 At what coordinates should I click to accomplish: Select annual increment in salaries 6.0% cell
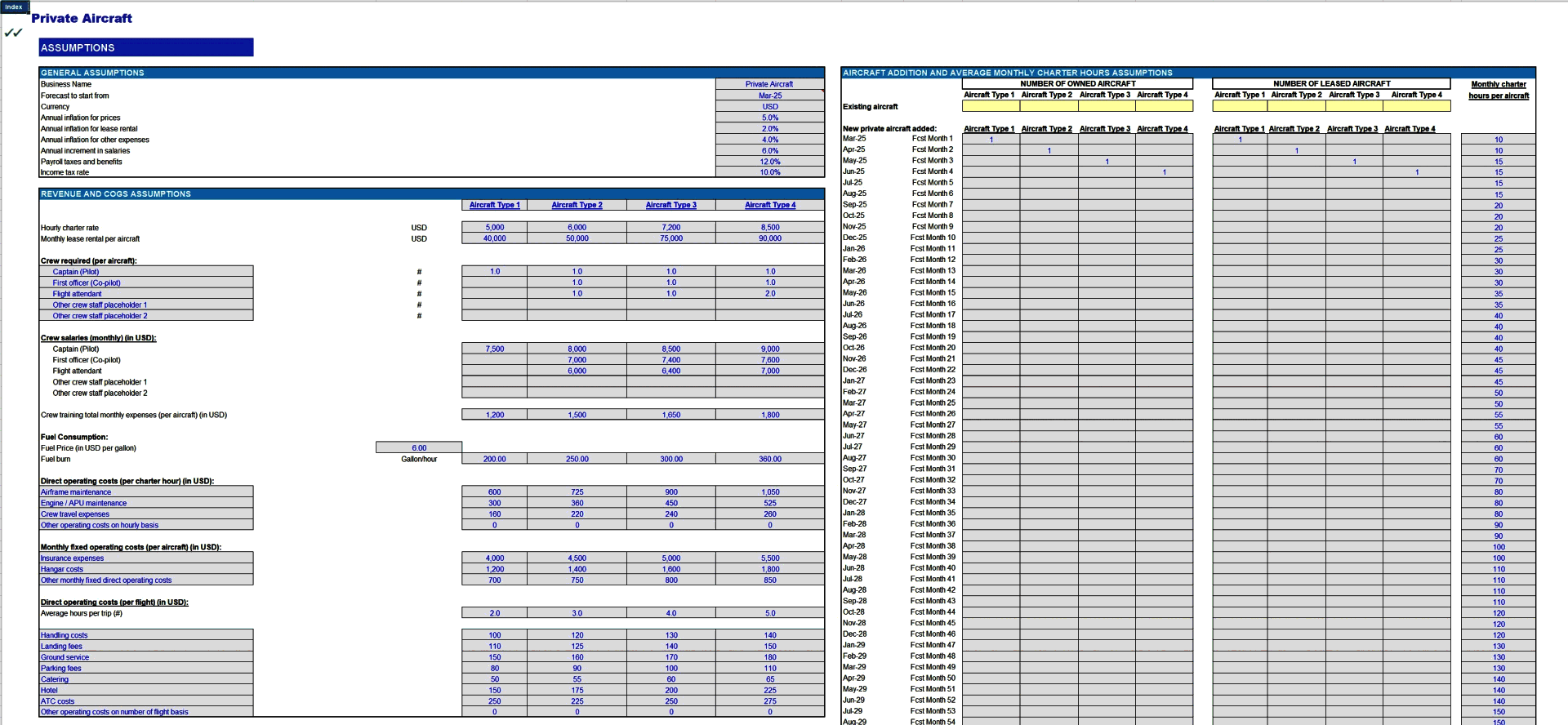coord(769,150)
